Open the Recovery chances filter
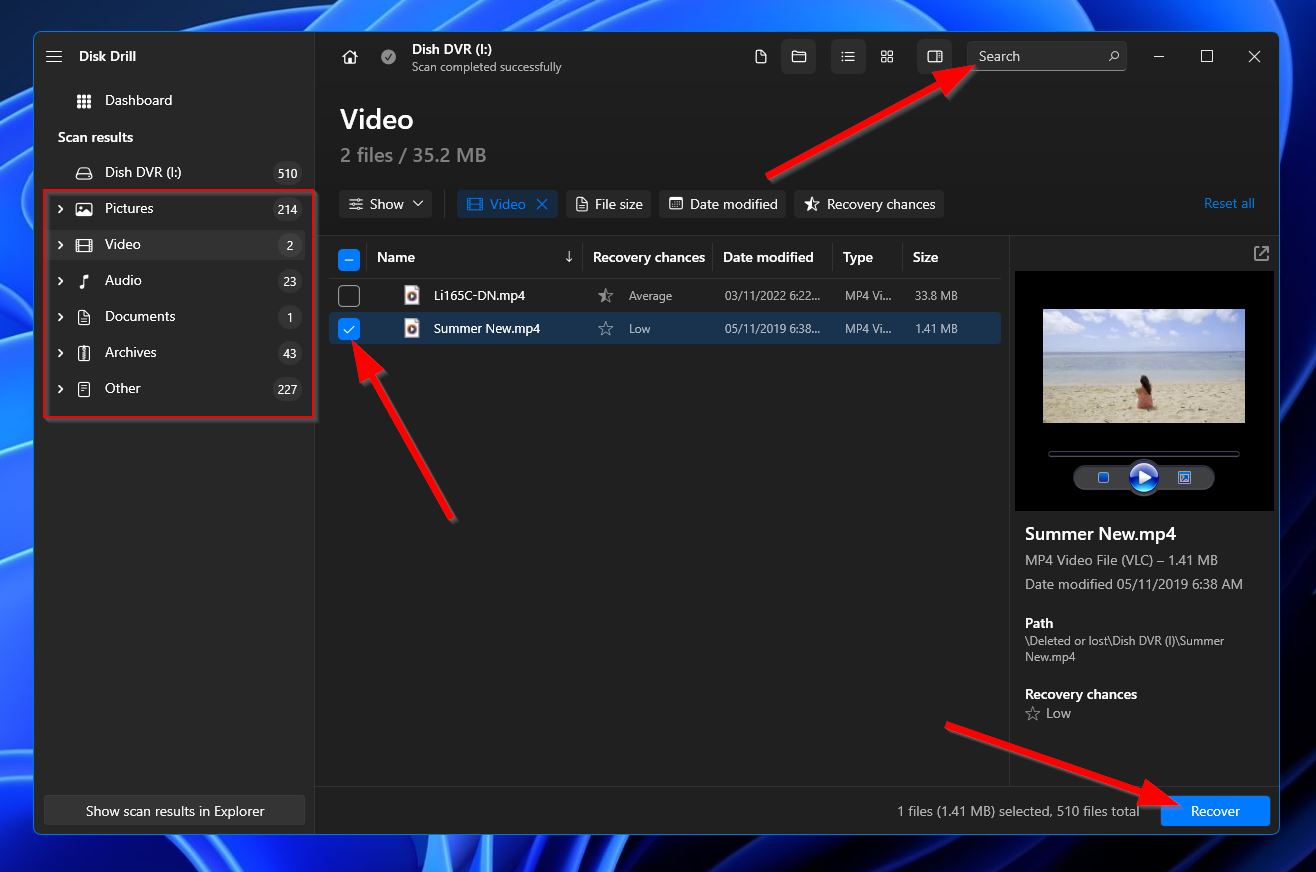 coord(869,204)
